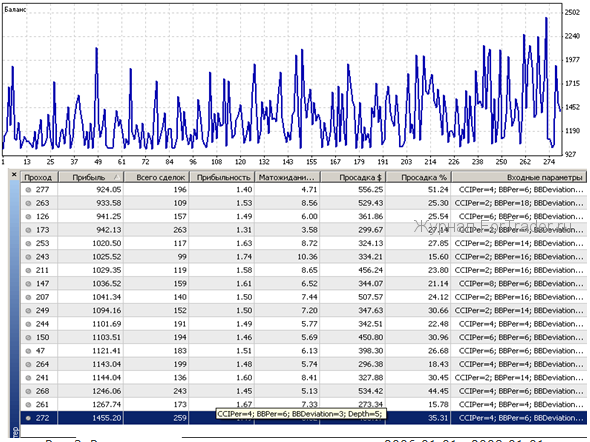
Task: Click the trade count 99
Action: point(182,257)
